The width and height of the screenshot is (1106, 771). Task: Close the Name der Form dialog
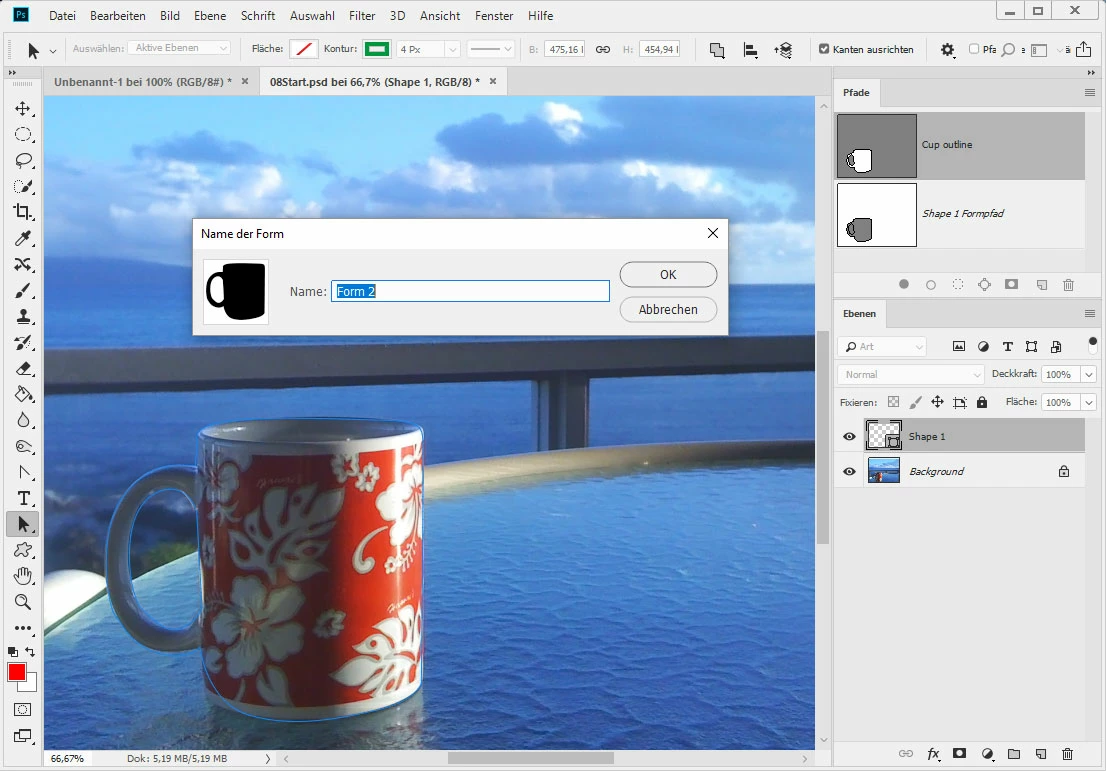click(x=712, y=233)
